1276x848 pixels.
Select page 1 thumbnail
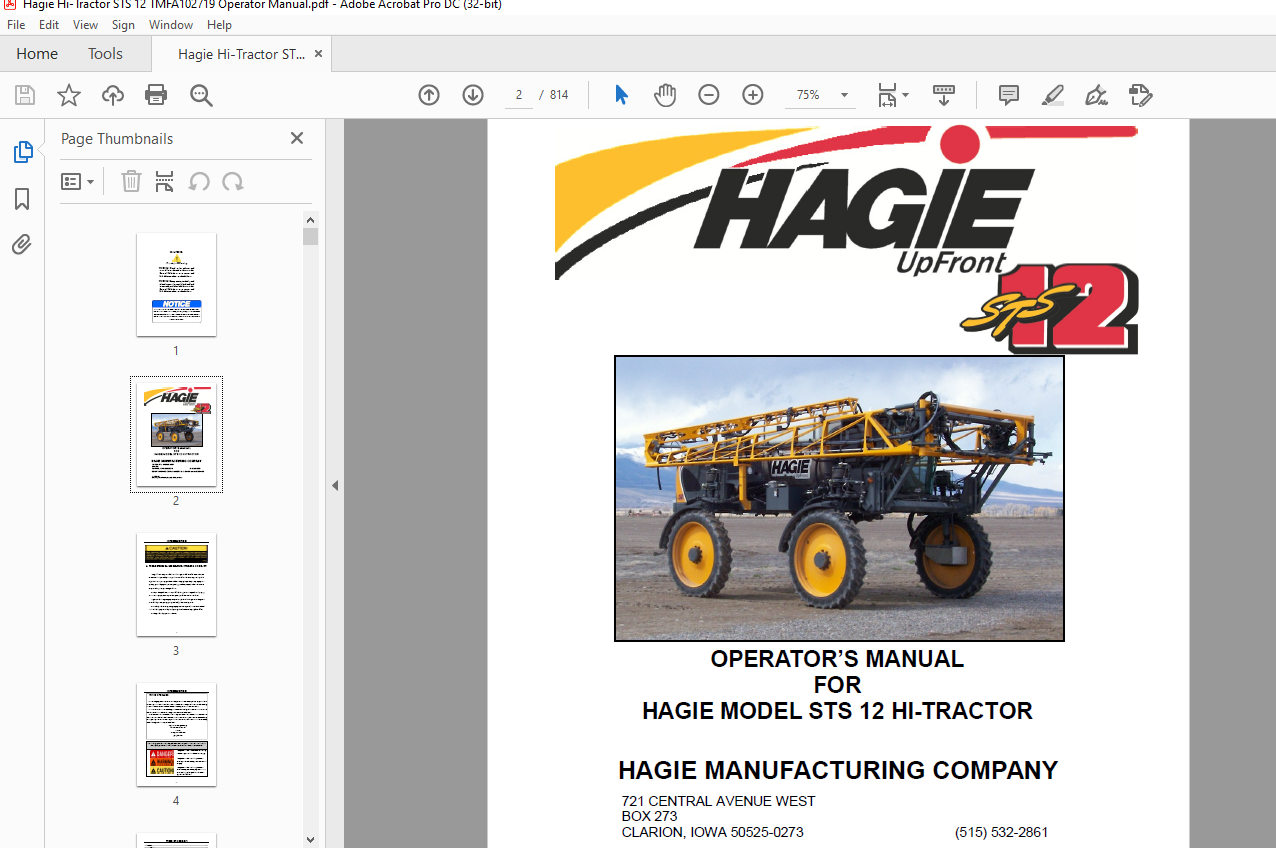point(176,285)
